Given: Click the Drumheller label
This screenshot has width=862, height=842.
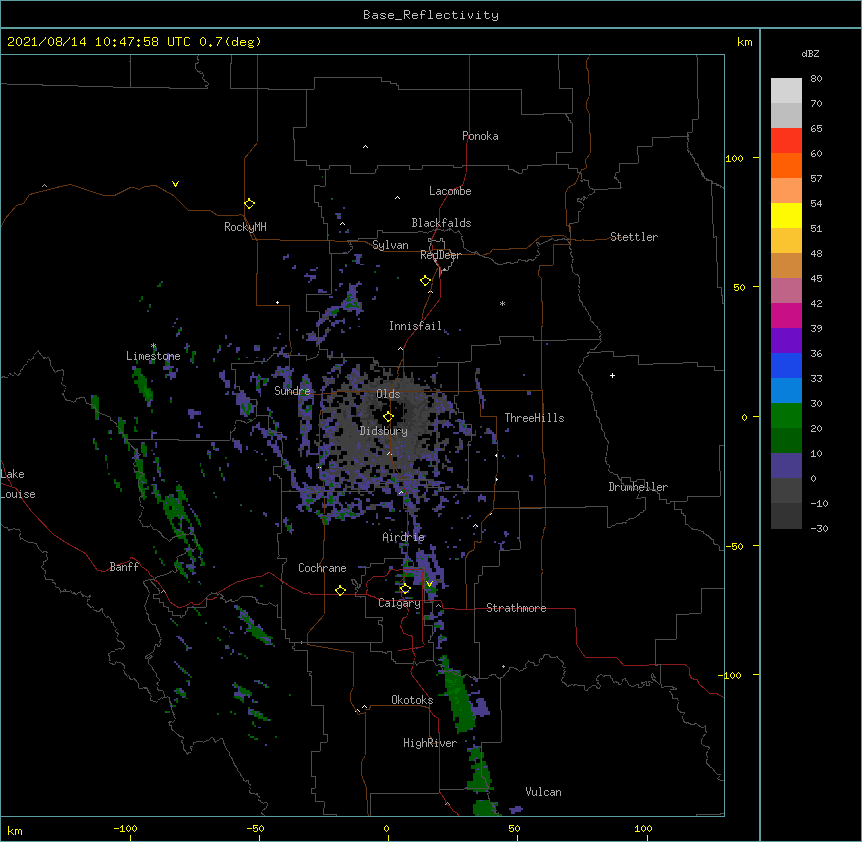Looking at the screenshot, I should click(638, 487).
